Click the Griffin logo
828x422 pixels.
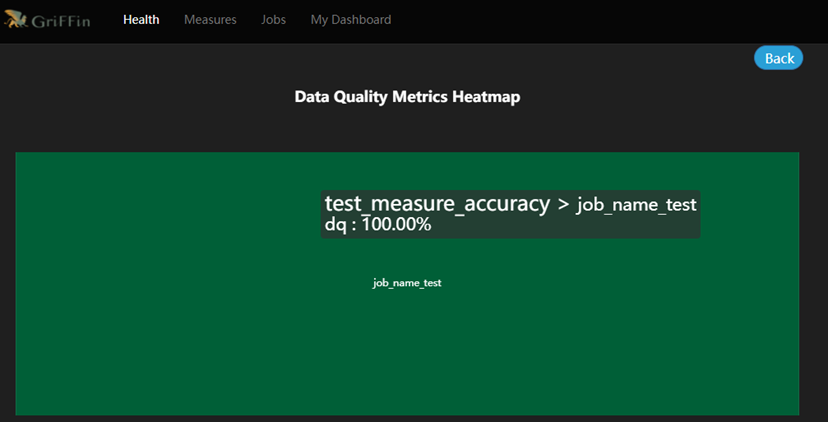(47, 20)
